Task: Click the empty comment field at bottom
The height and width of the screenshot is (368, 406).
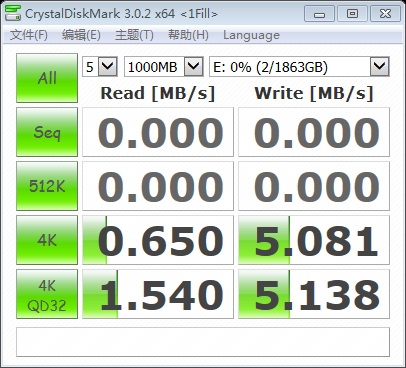Action: 203,342
